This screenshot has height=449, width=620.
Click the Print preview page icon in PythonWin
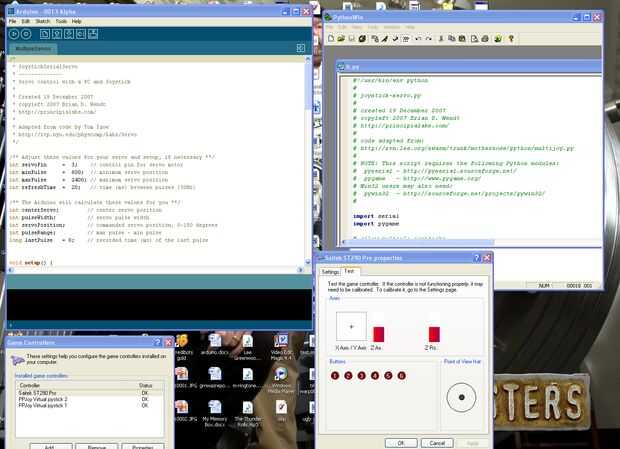474,39
